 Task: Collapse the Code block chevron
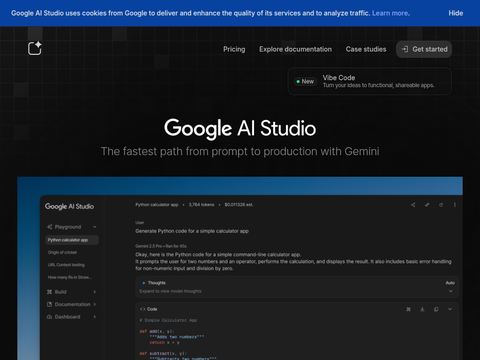coord(450,309)
